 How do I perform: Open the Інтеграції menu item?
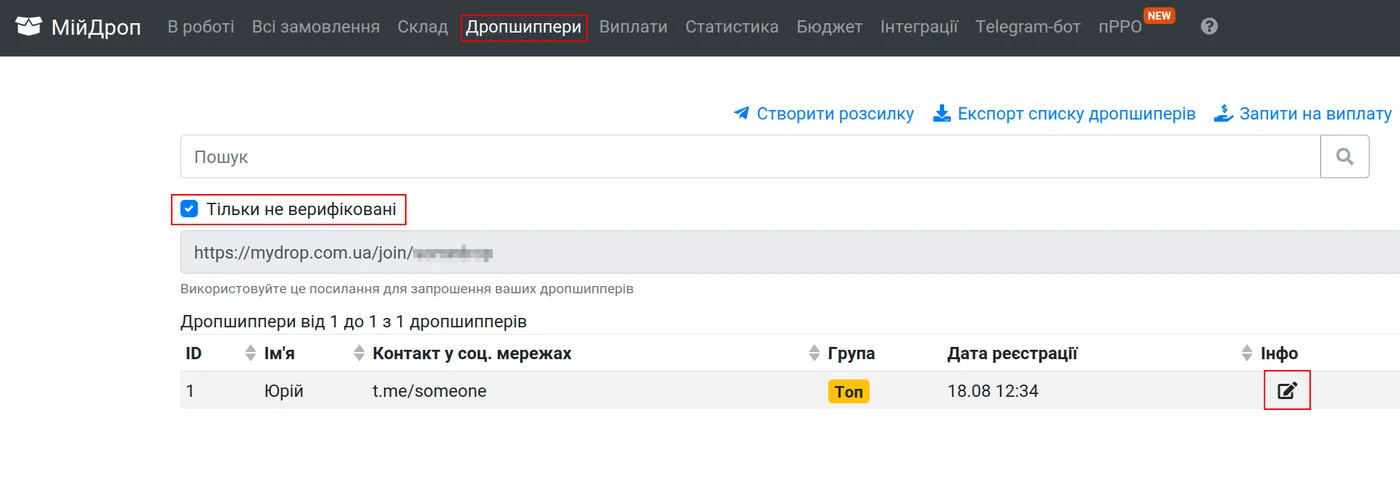tap(919, 27)
